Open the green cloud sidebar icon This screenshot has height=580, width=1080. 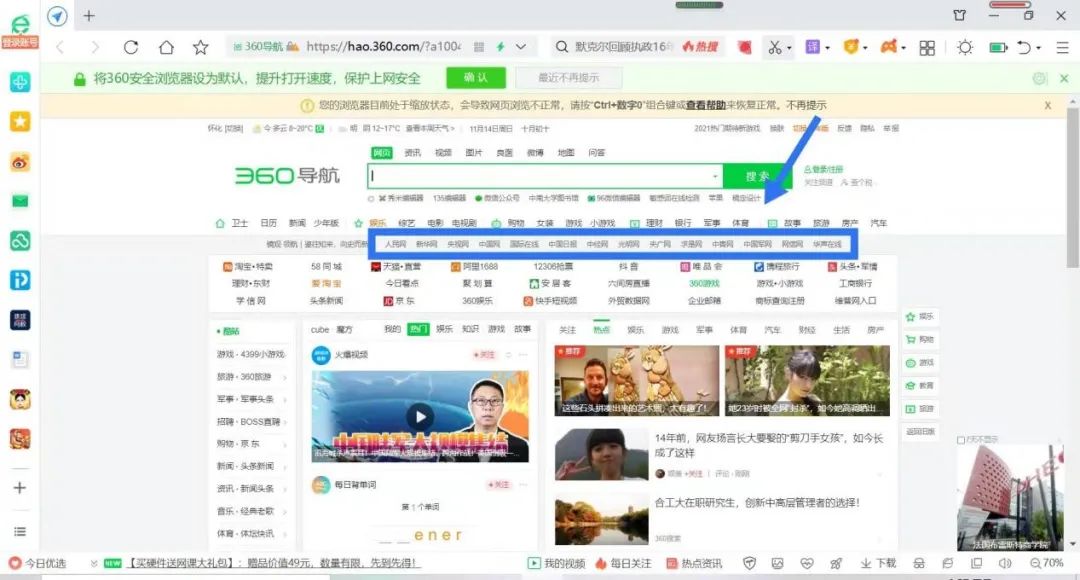coord(20,240)
